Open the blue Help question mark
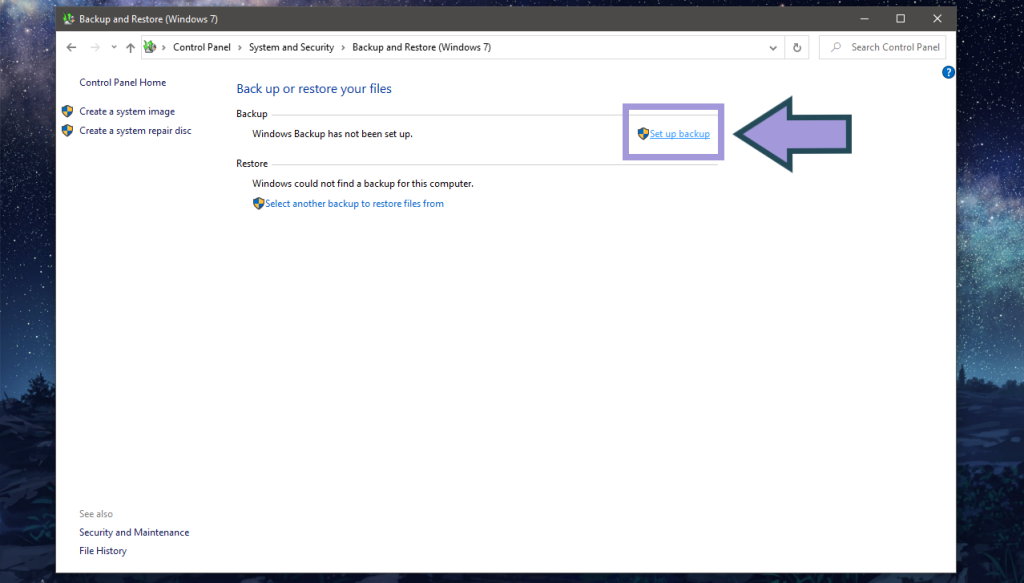This screenshot has width=1024, height=583. point(948,71)
